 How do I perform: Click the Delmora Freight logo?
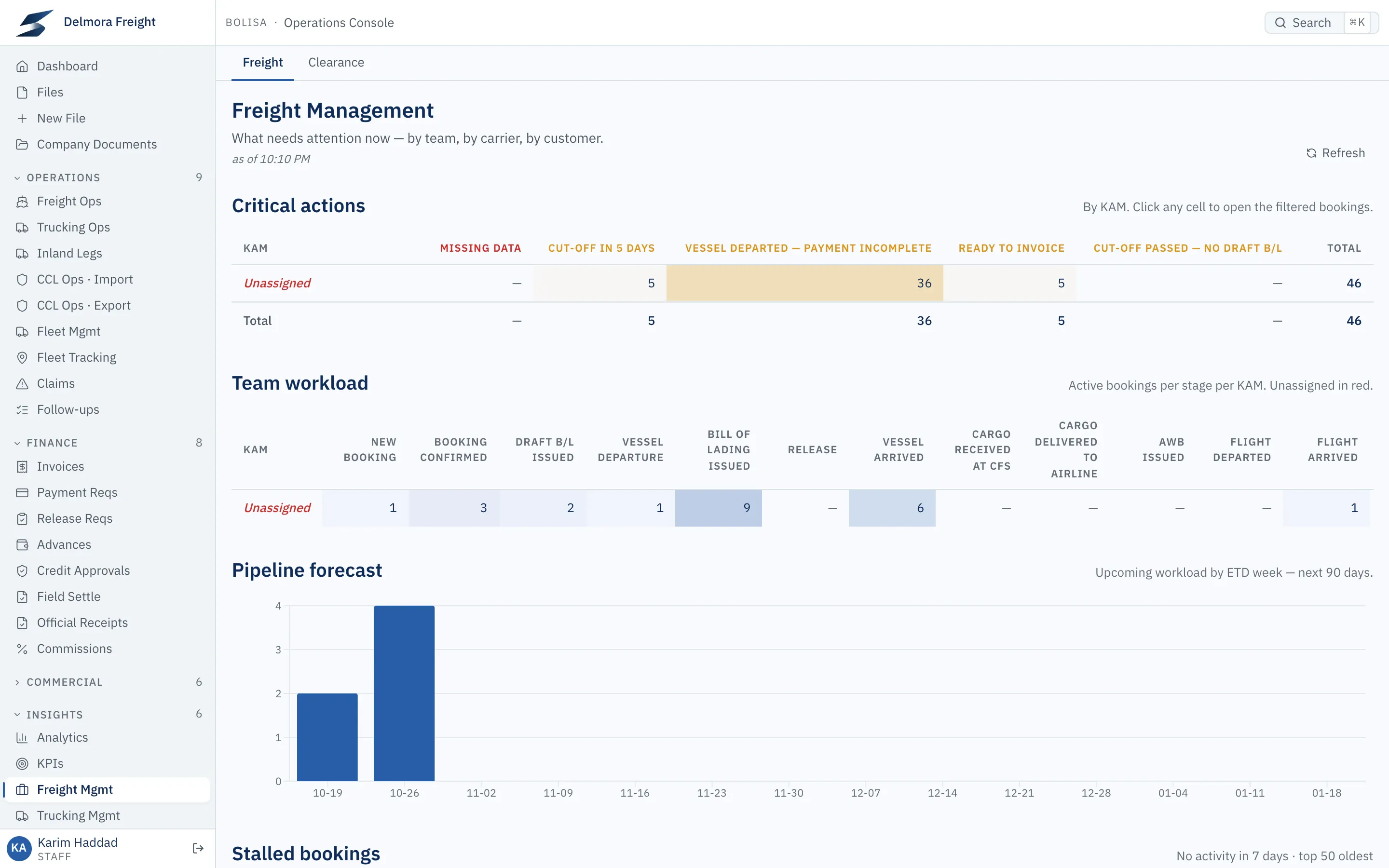[x=34, y=22]
